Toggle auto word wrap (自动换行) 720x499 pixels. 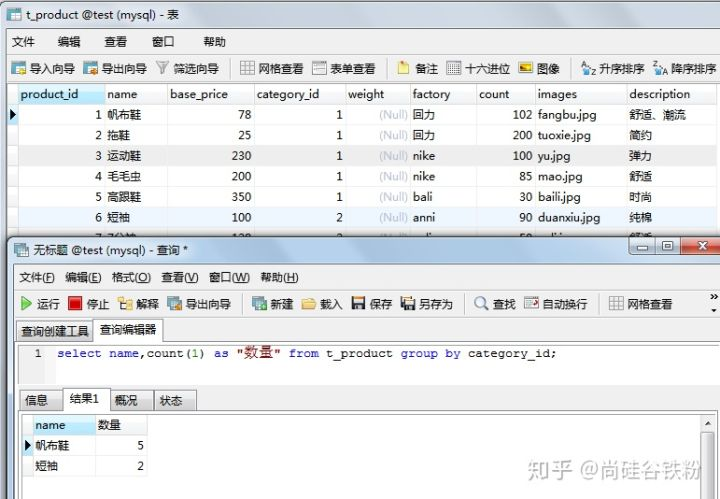(556, 303)
